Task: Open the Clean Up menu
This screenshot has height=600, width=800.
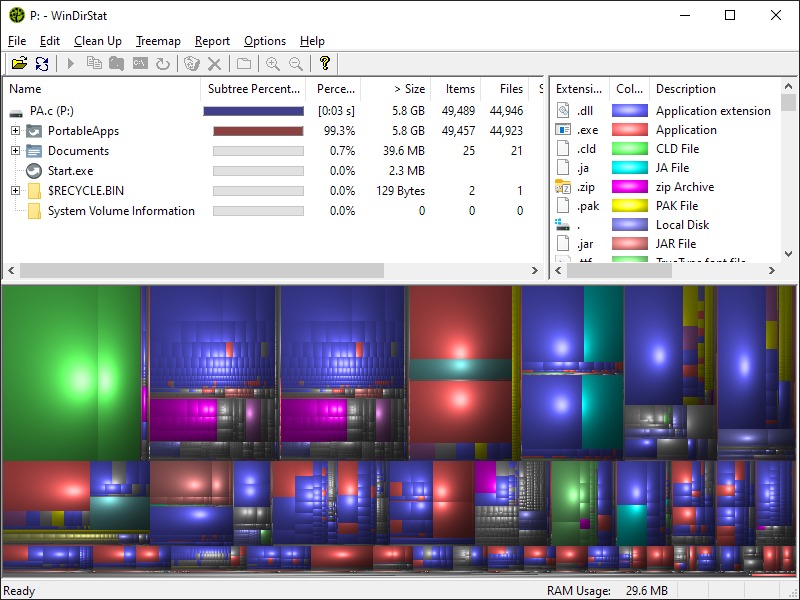Action: point(98,41)
